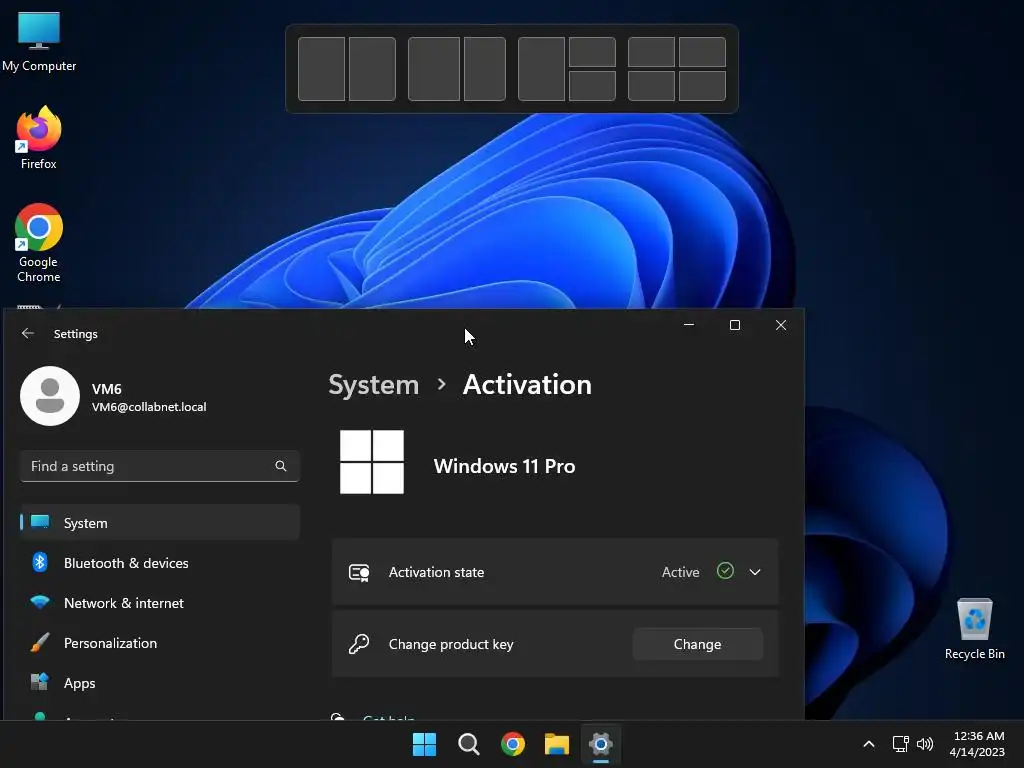The image size is (1024, 768).
Task: Click the volume speaker icon in the tray
Action: 925,744
